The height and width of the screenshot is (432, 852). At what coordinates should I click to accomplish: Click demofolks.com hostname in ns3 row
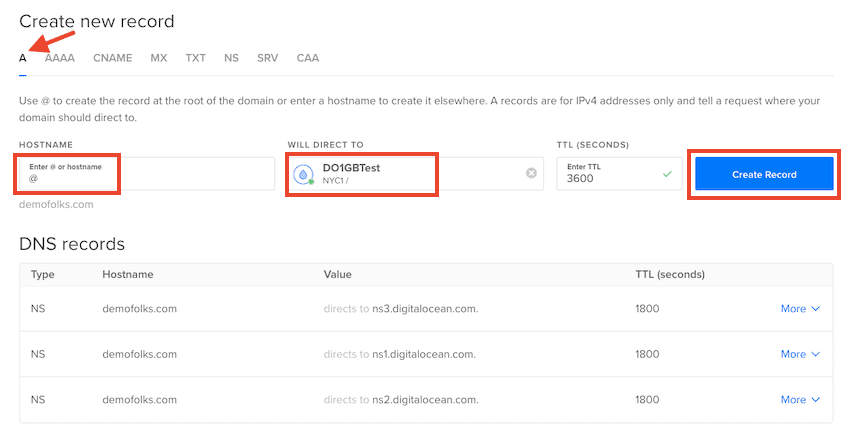point(140,309)
